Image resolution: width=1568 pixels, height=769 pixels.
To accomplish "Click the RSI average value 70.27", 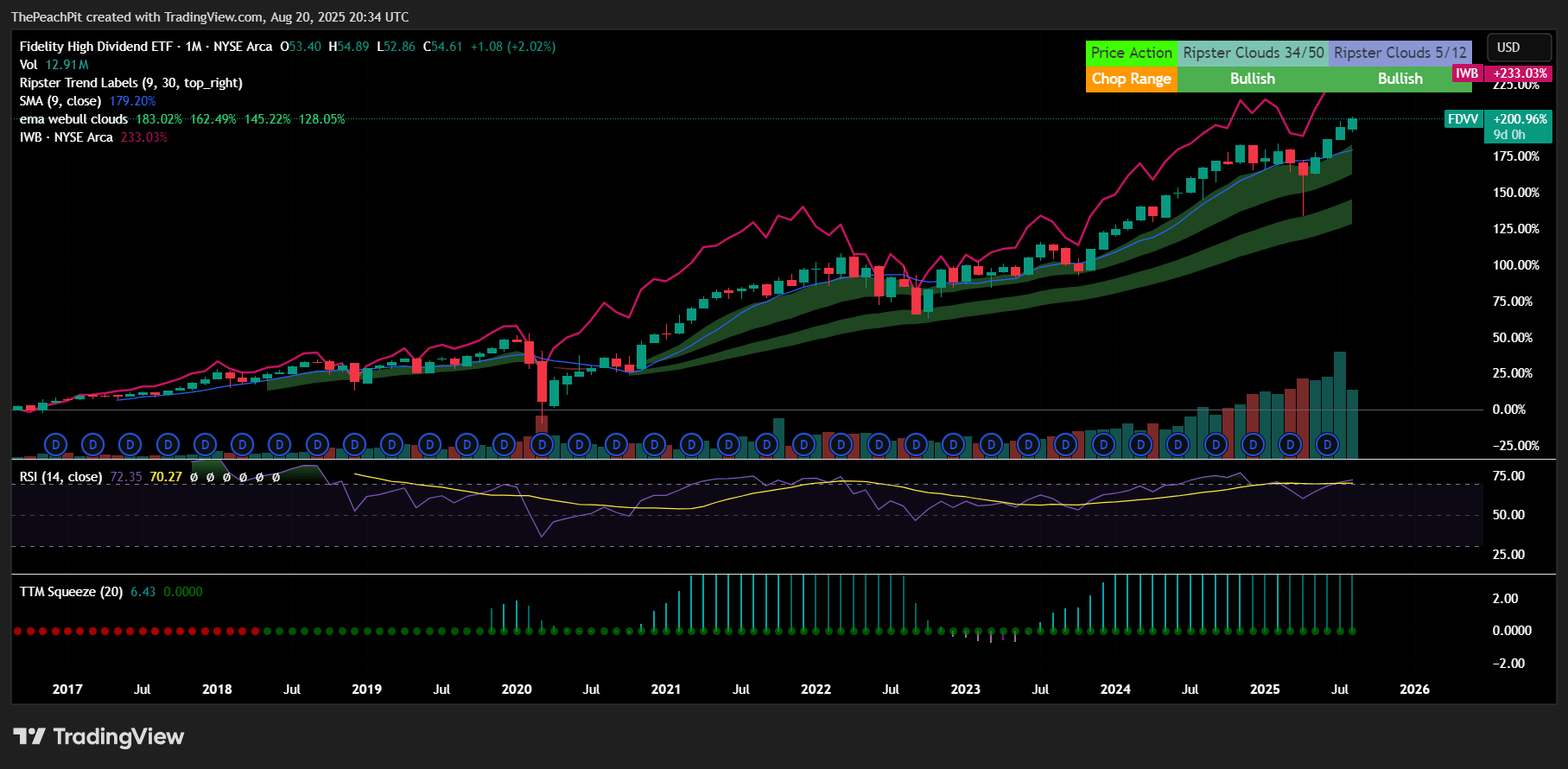I will click(x=166, y=477).
